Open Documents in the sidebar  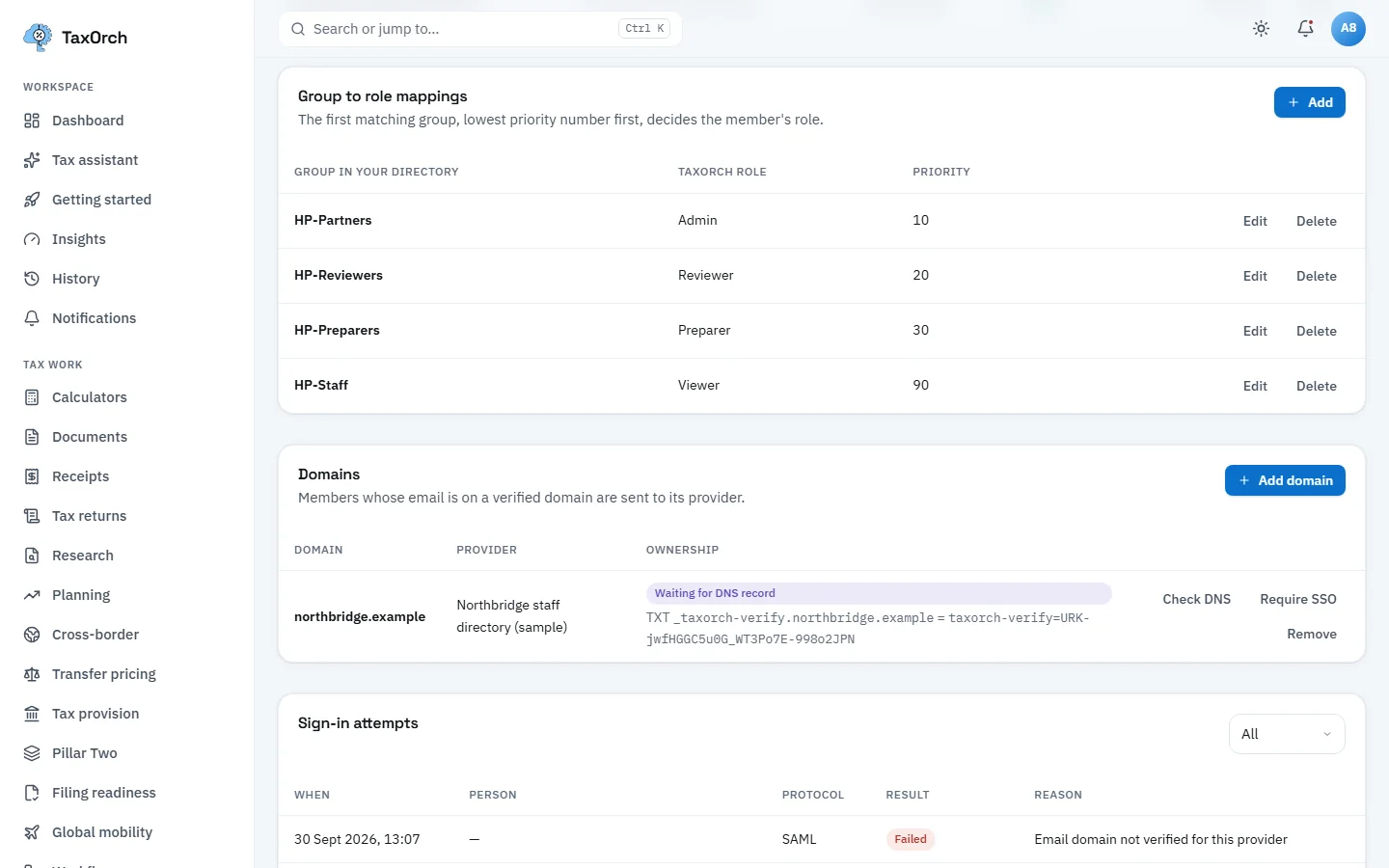[90, 437]
